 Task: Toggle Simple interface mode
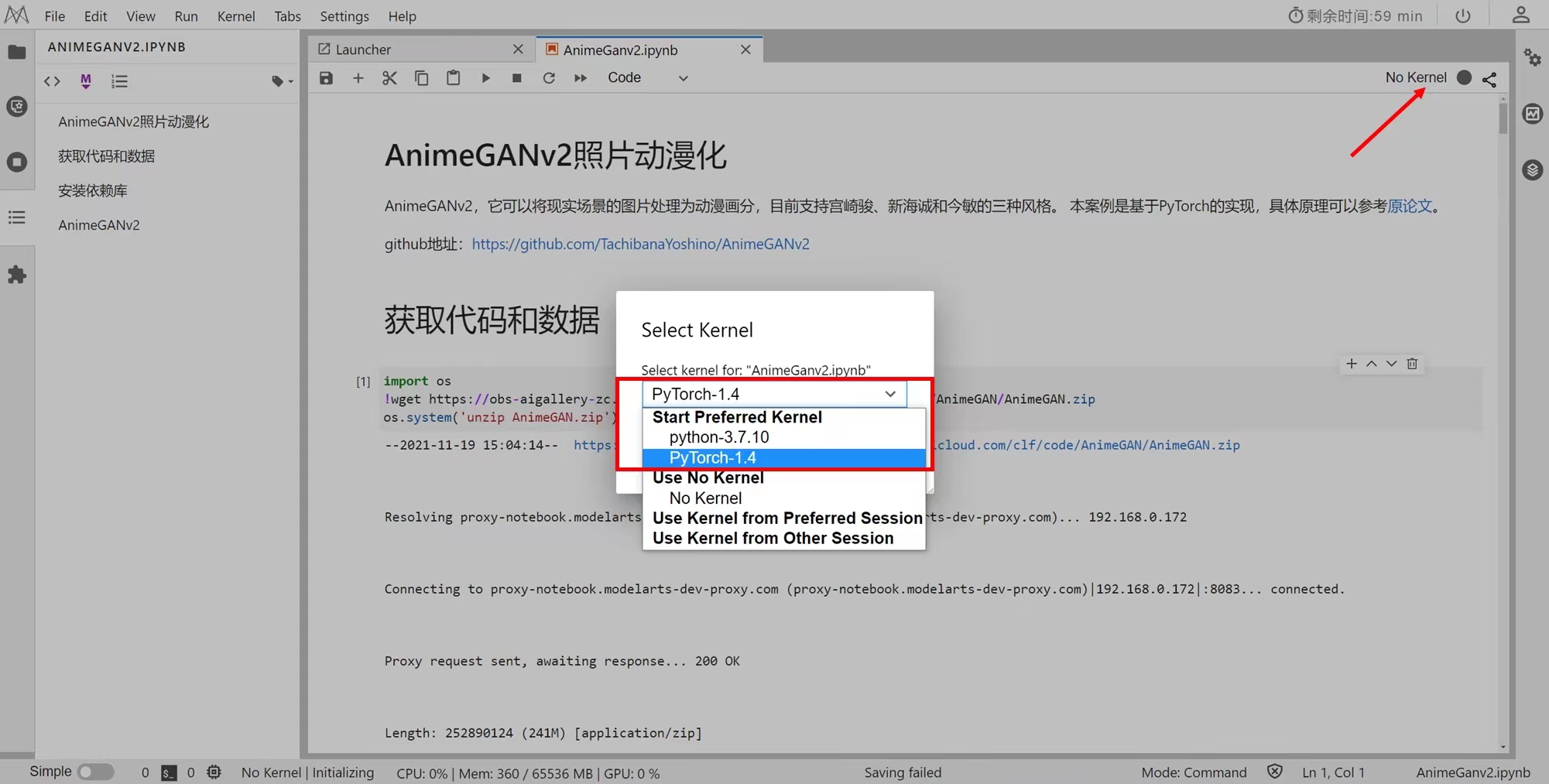(x=97, y=772)
